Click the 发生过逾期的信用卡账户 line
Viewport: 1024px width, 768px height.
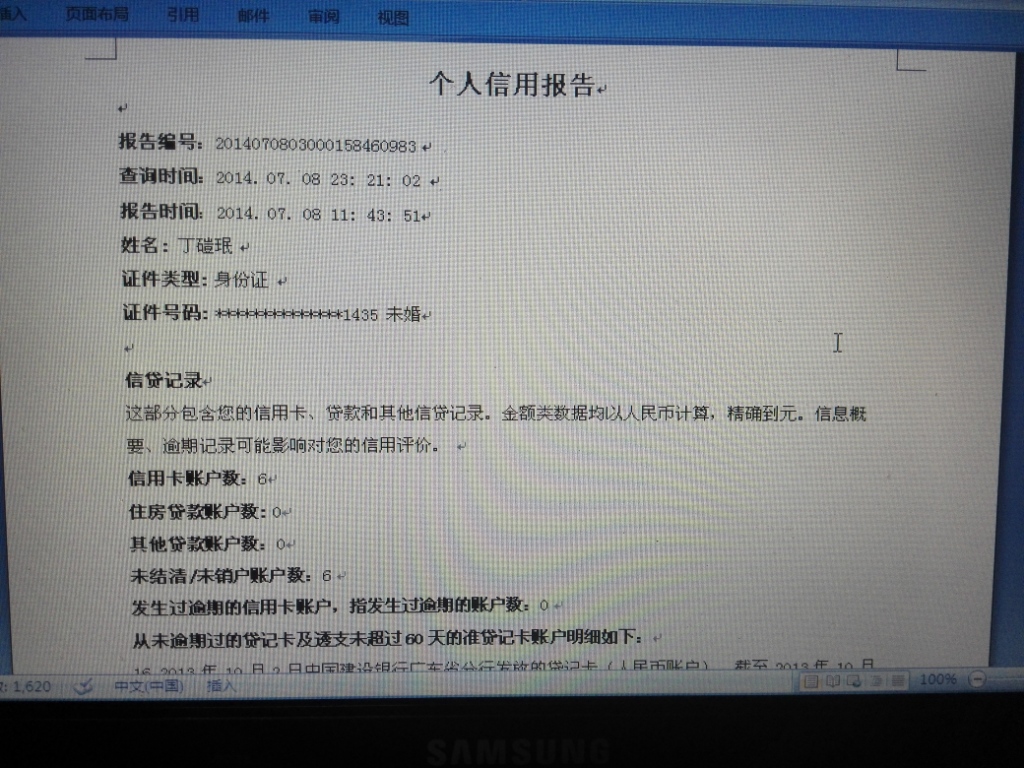(340, 607)
